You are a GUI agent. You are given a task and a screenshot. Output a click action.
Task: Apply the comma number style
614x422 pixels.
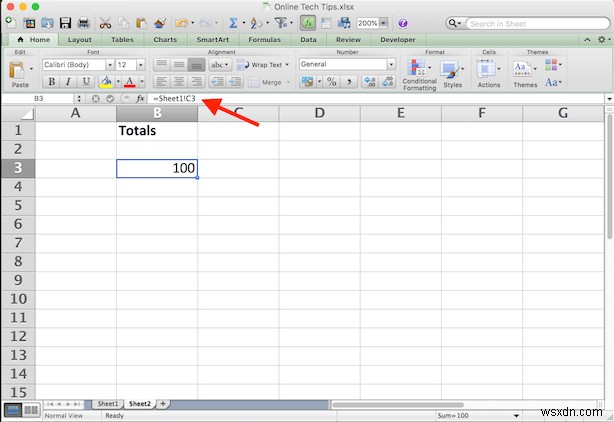click(349, 81)
